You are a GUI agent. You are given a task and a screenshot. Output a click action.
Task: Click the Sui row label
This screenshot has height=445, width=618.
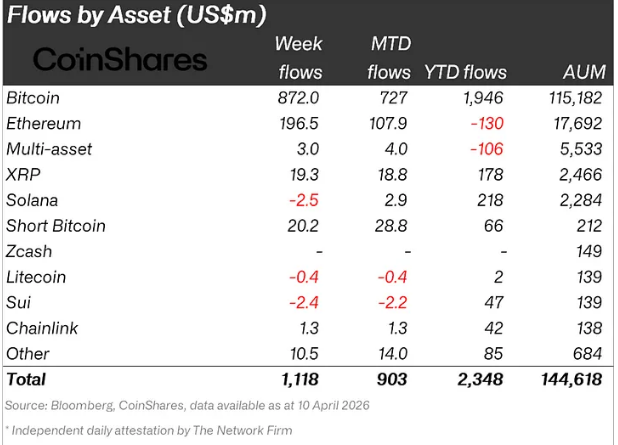tap(18, 302)
